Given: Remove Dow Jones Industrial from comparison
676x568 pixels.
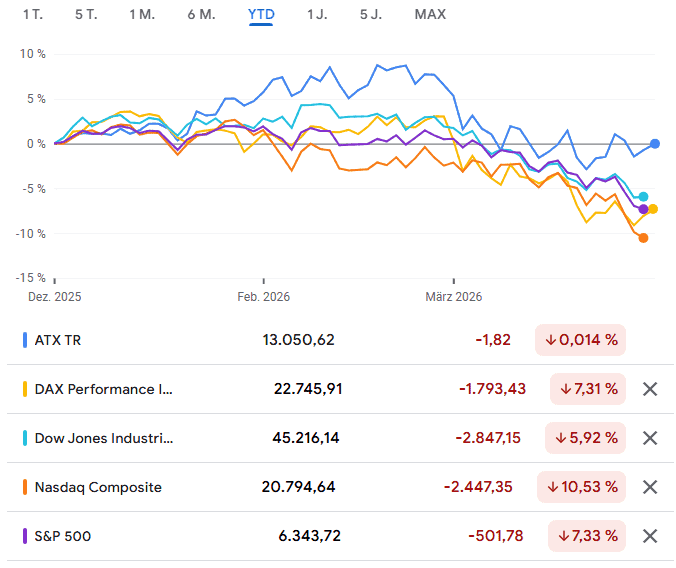Looking at the screenshot, I should click(x=649, y=438).
